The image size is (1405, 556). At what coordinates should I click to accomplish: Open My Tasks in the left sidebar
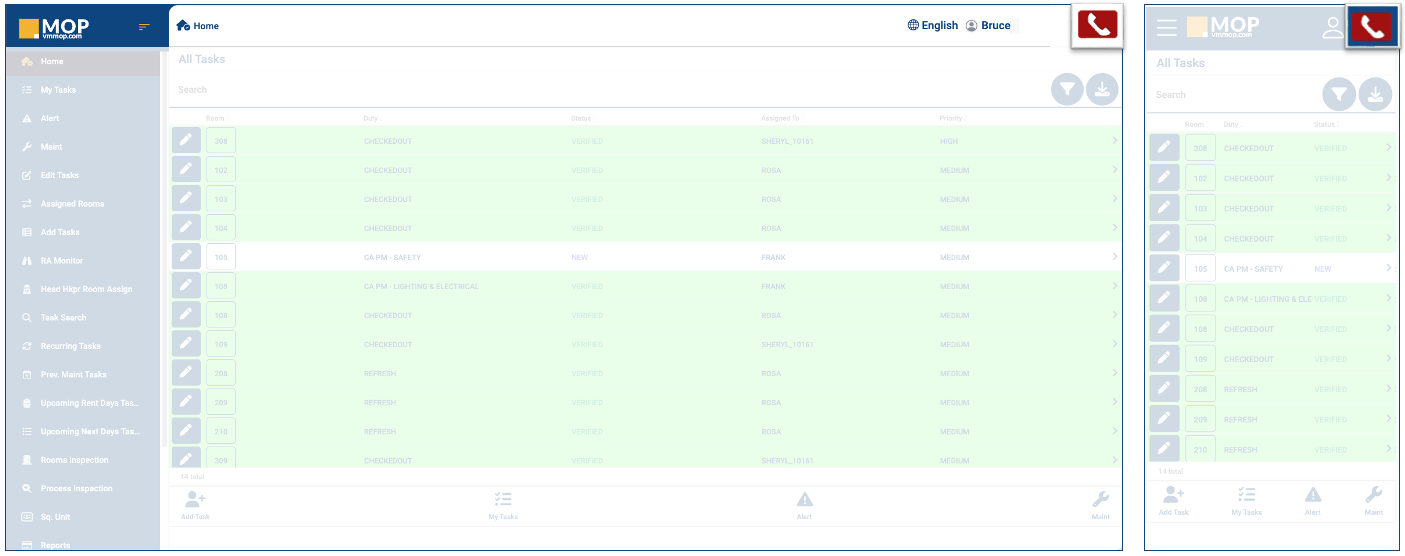(58, 90)
